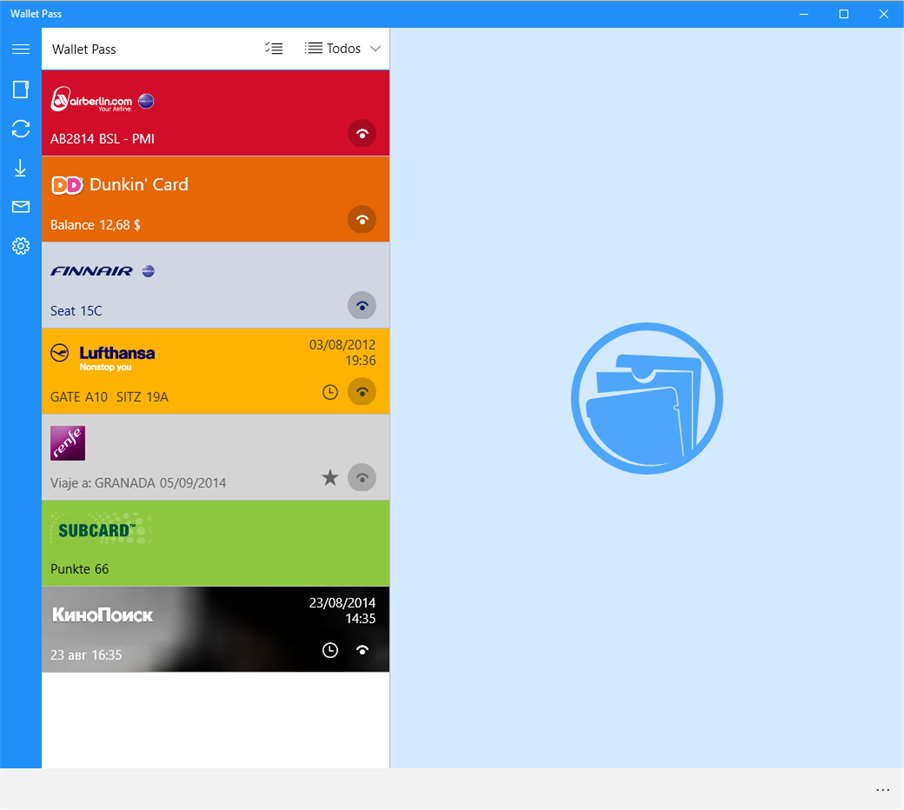Viewport: 904px width, 810px height.
Task: Click the renfe purple logo thumbnail
Action: pyautogui.click(x=67, y=443)
